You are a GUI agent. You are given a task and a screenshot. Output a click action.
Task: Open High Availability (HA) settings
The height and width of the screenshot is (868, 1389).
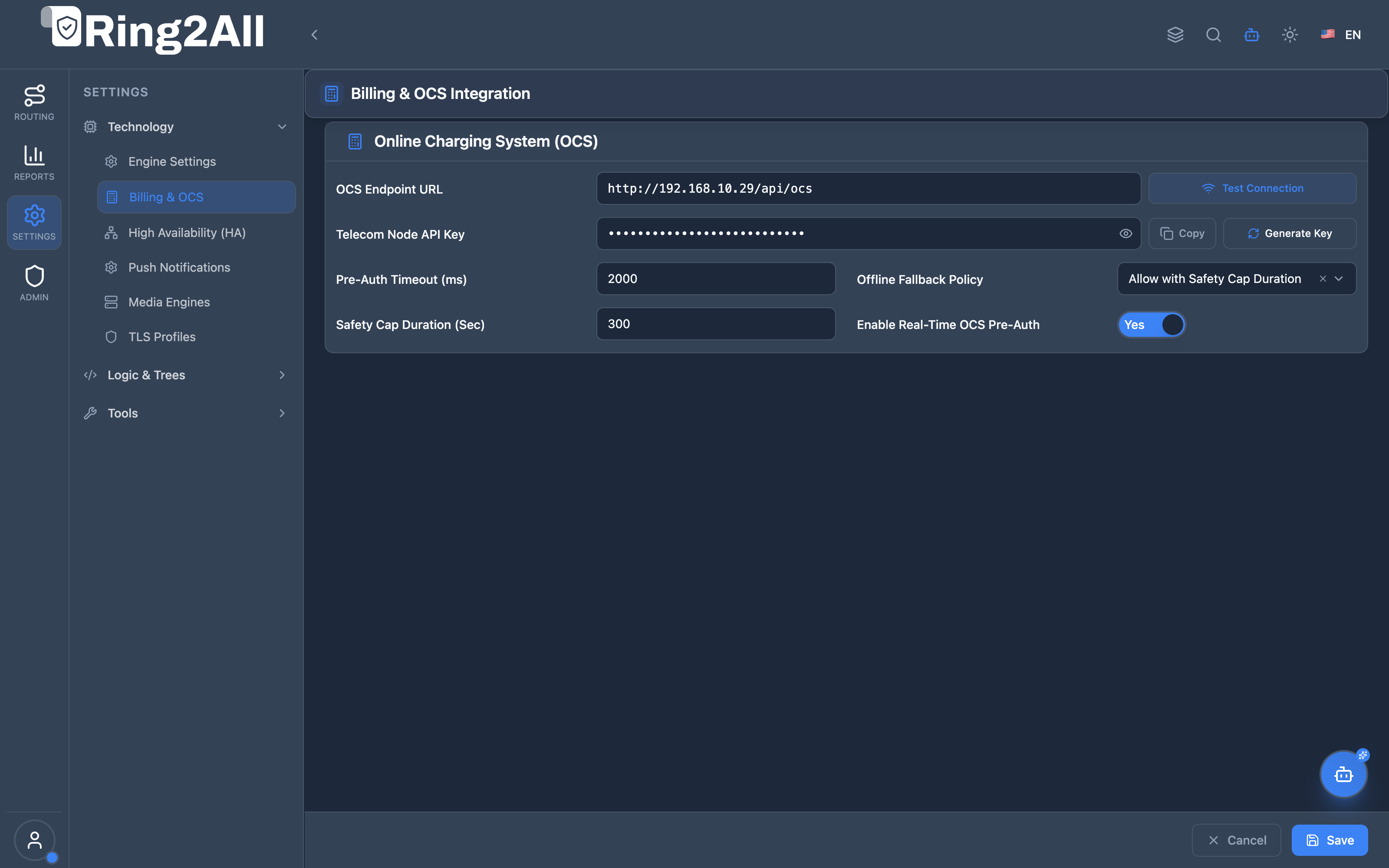point(196,233)
